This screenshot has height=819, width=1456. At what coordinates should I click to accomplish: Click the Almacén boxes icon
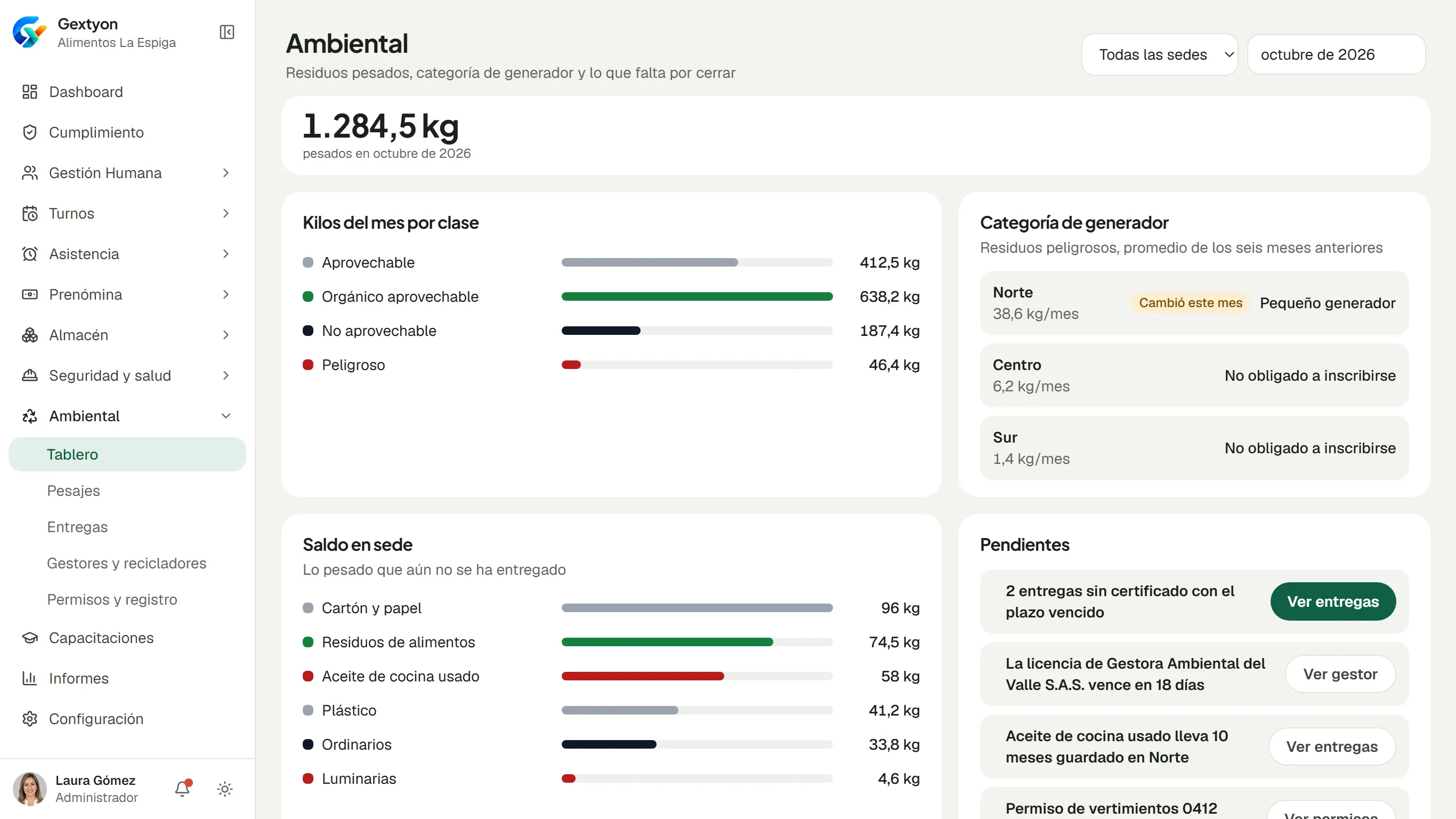point(29,335)
